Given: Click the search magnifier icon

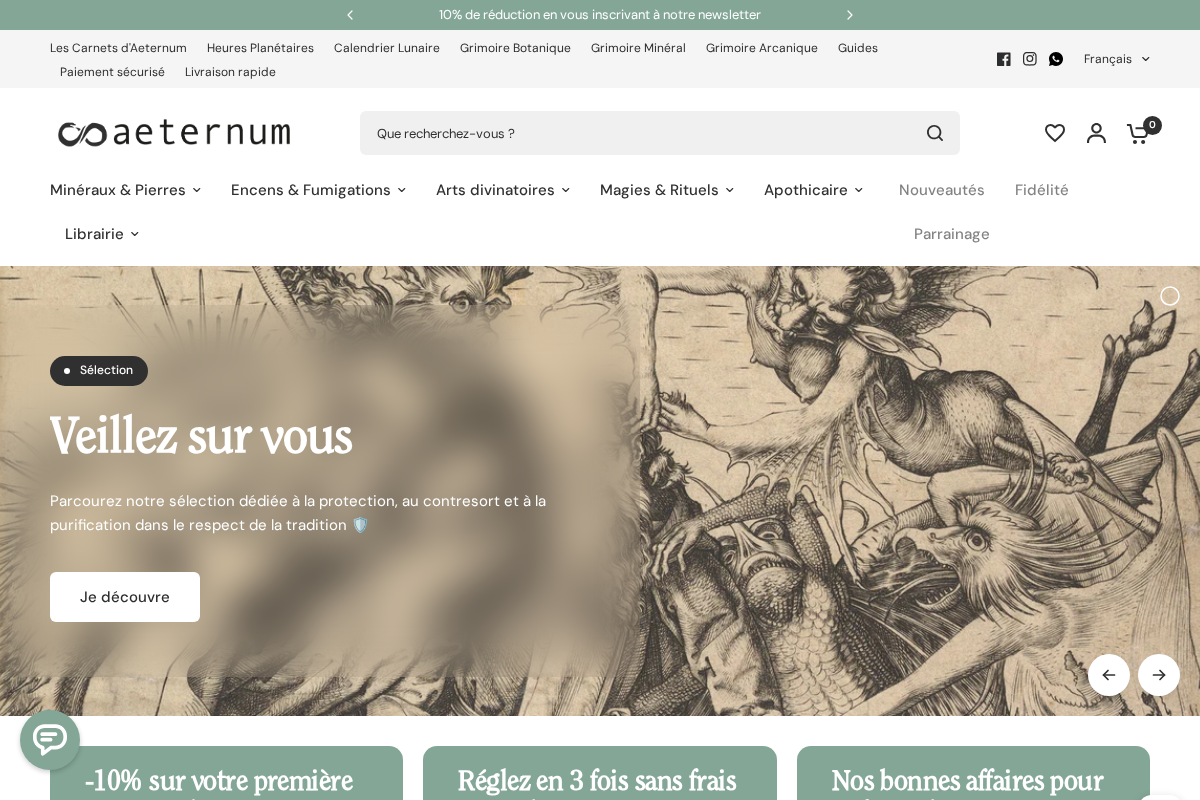Looking at the screenshot, I should (934, 133).
